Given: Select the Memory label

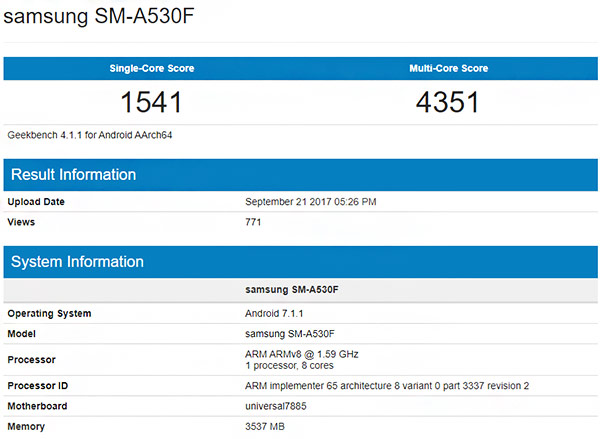Looking at the screenshot, I should 26,426.
